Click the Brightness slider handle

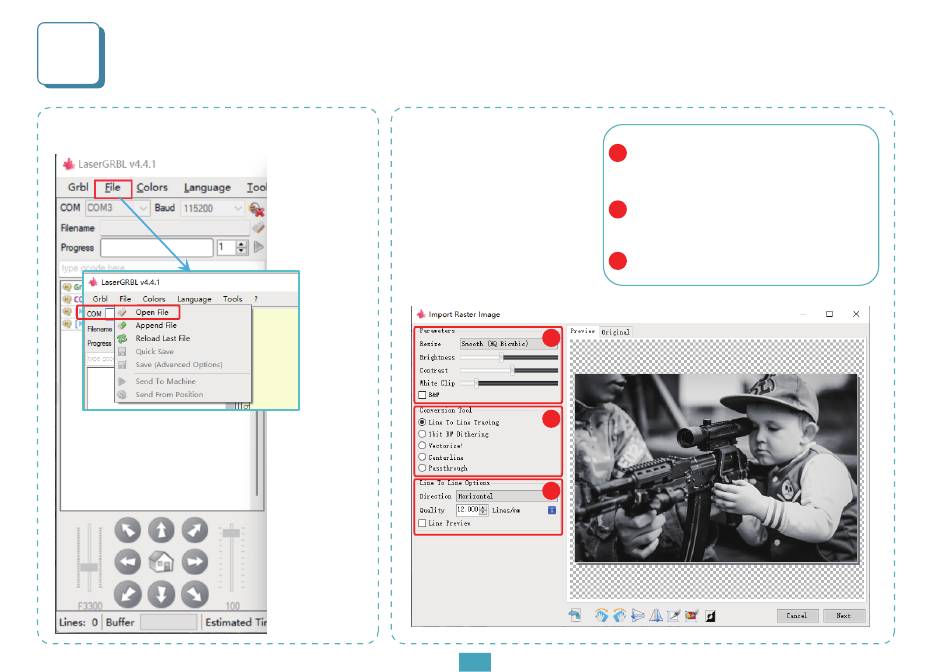(x=502, y=358)
